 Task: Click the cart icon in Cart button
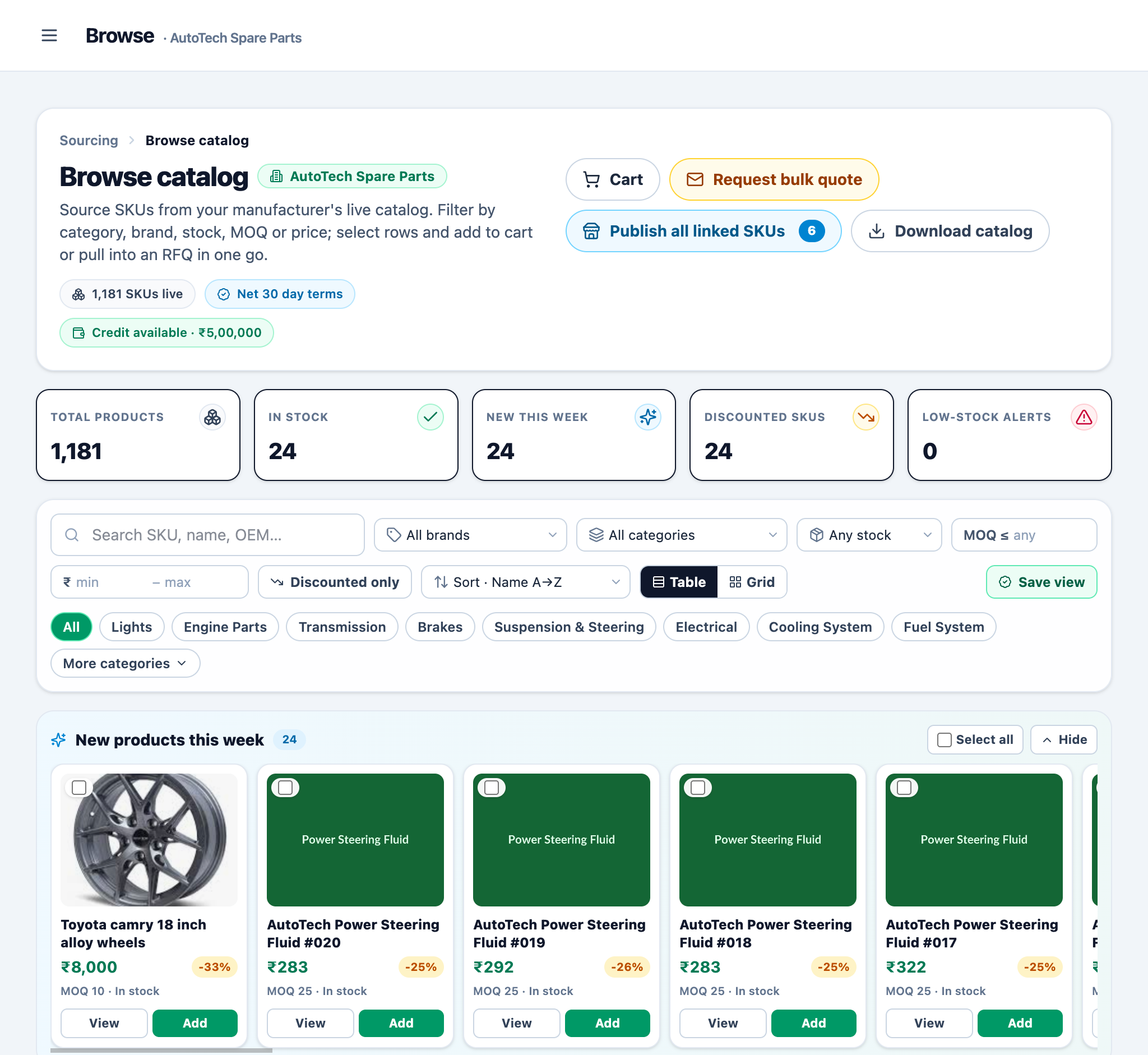[x=591, y=180]
